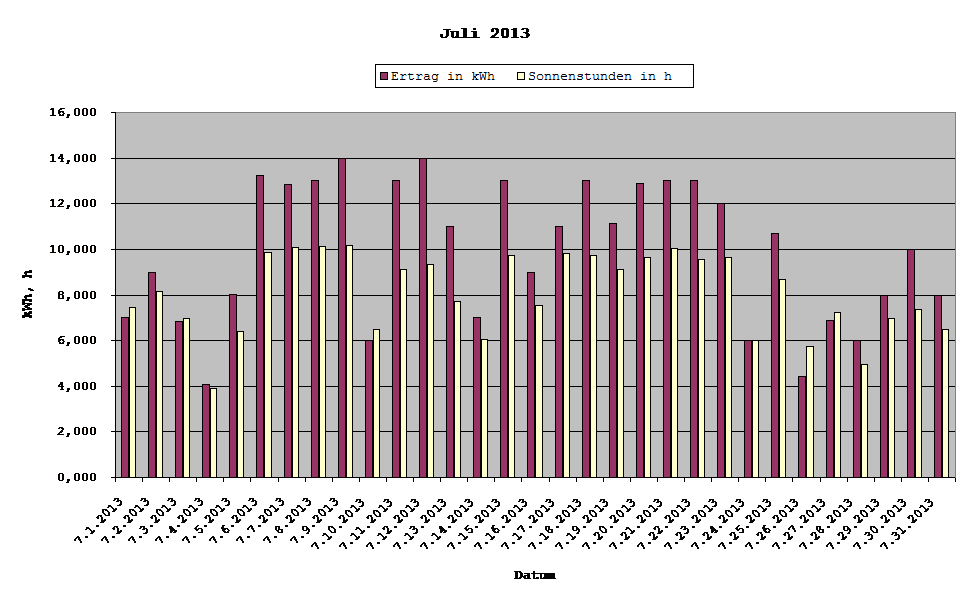Click the y-axis value "8,000"

(x=78, y=295)
